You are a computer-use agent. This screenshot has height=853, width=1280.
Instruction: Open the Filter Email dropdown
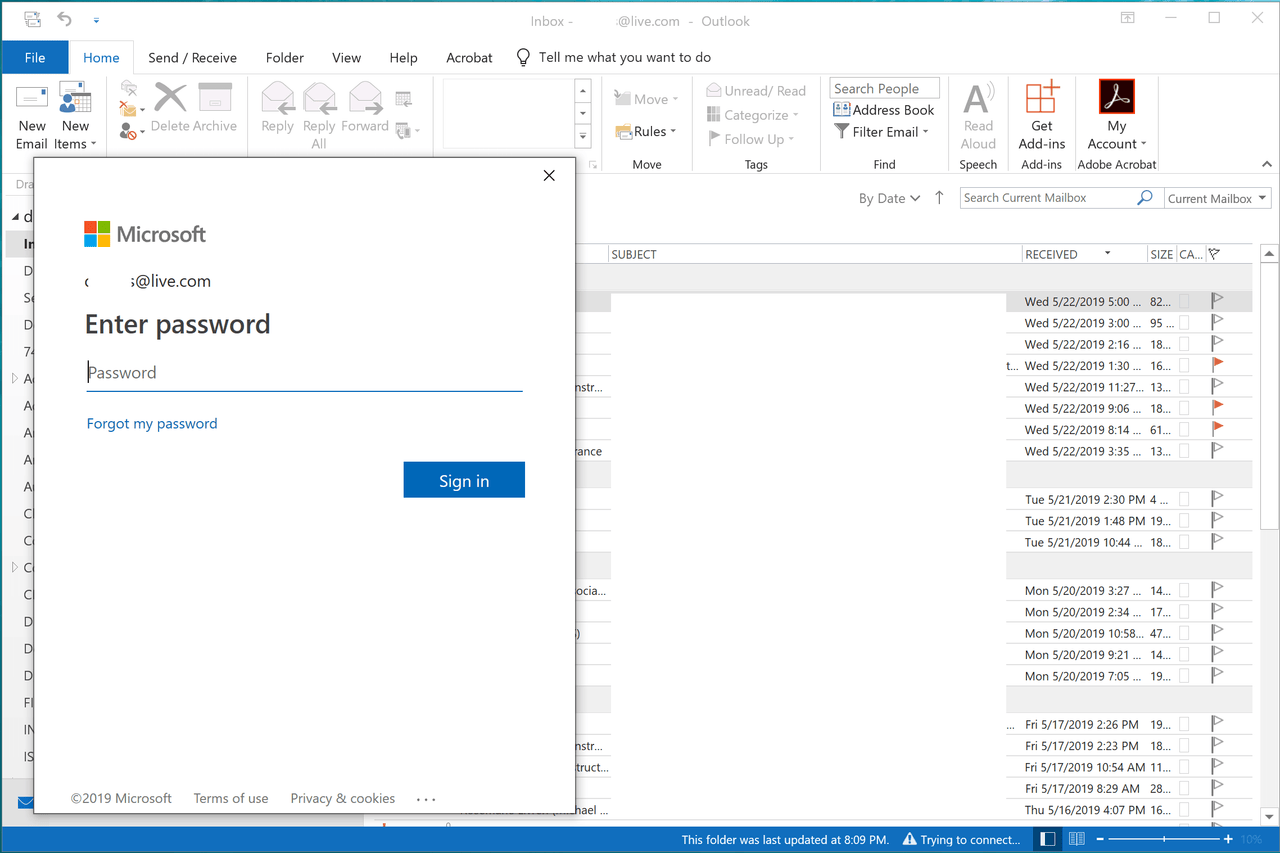(x=882, y=131)
